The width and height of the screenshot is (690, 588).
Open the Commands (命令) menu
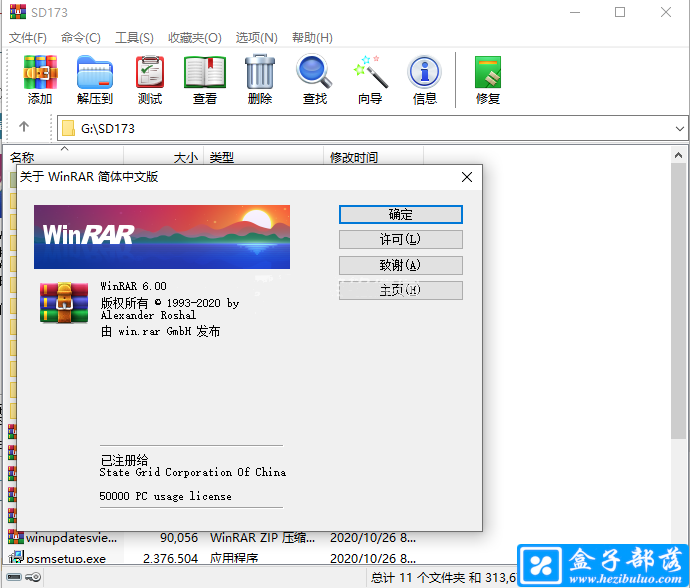coord(81,38)
